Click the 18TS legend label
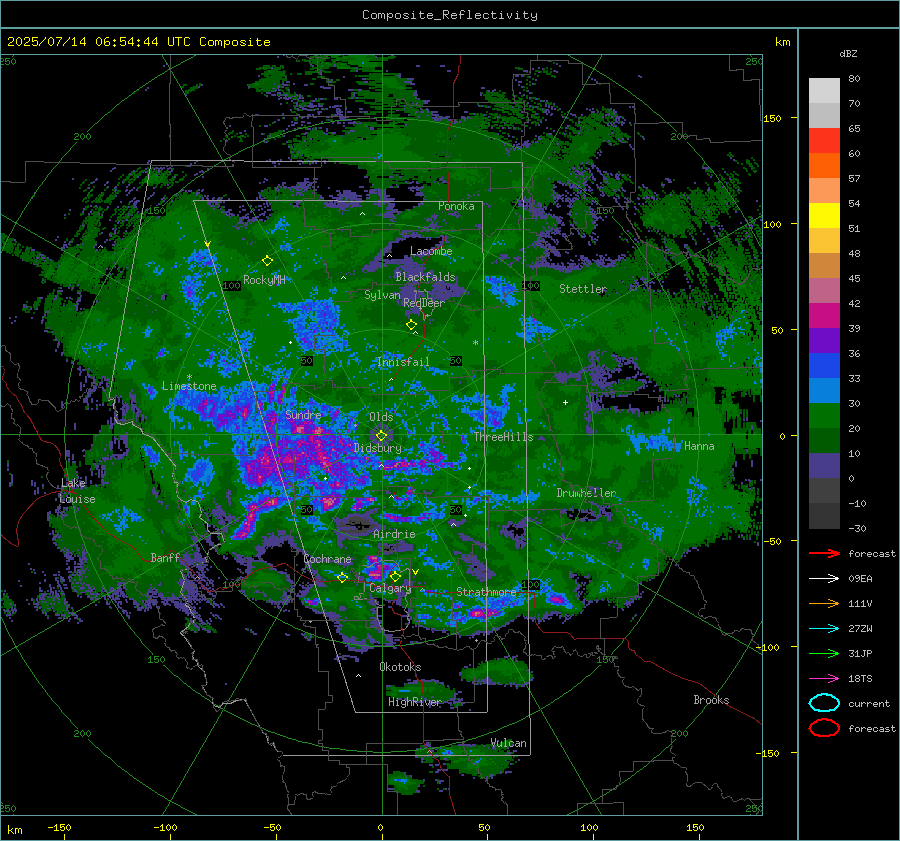Viewport: 900px width, 841px height. (860, 679)
